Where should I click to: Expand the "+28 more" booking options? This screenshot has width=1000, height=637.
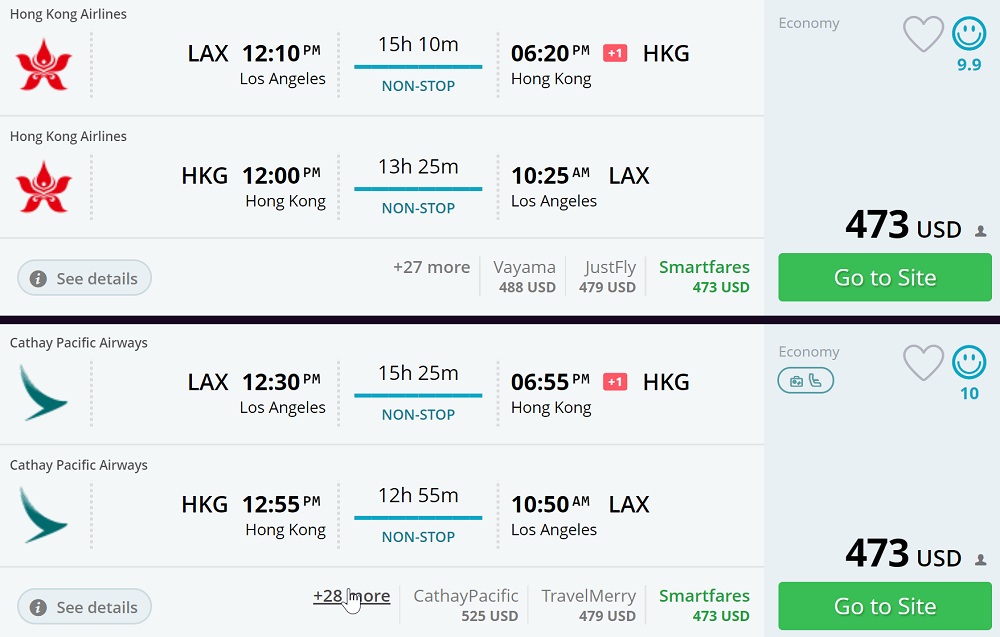coord(351,596)
